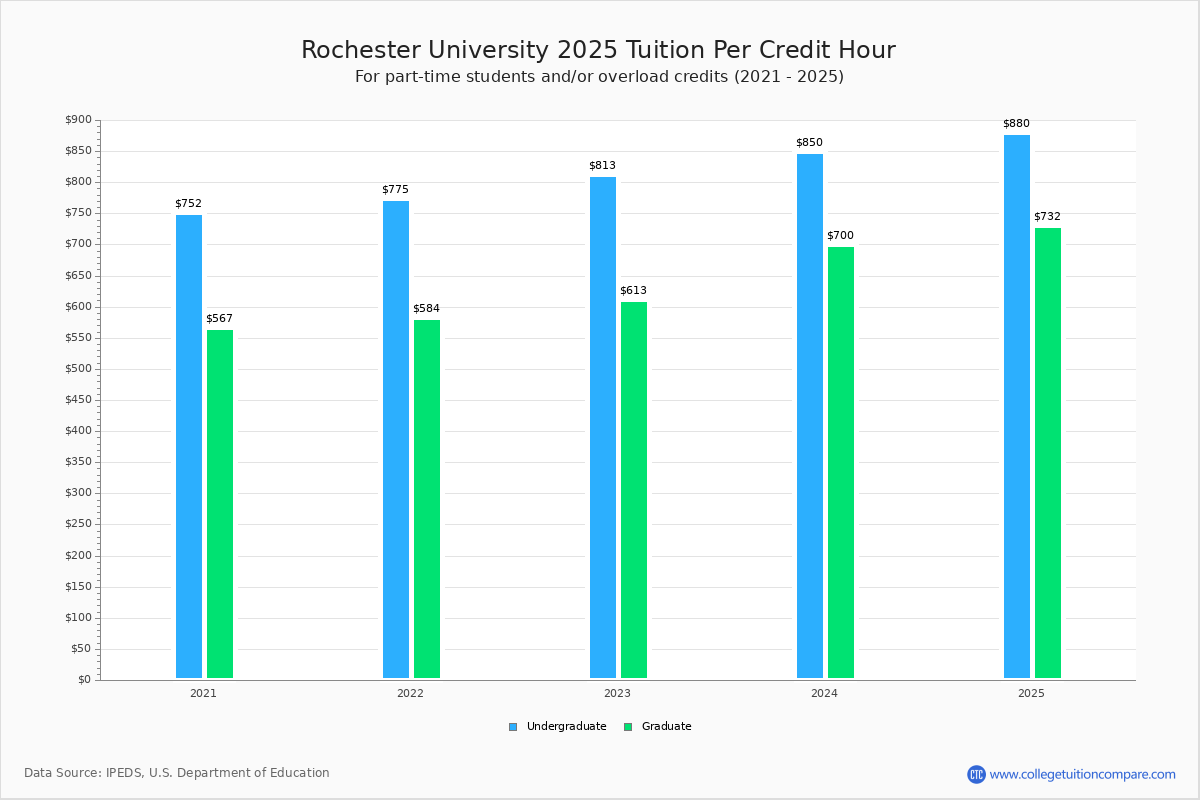Screen dimensions: 1200x800
Task: Select the 2021 undergraduate $752 bar
Action: 189,446
